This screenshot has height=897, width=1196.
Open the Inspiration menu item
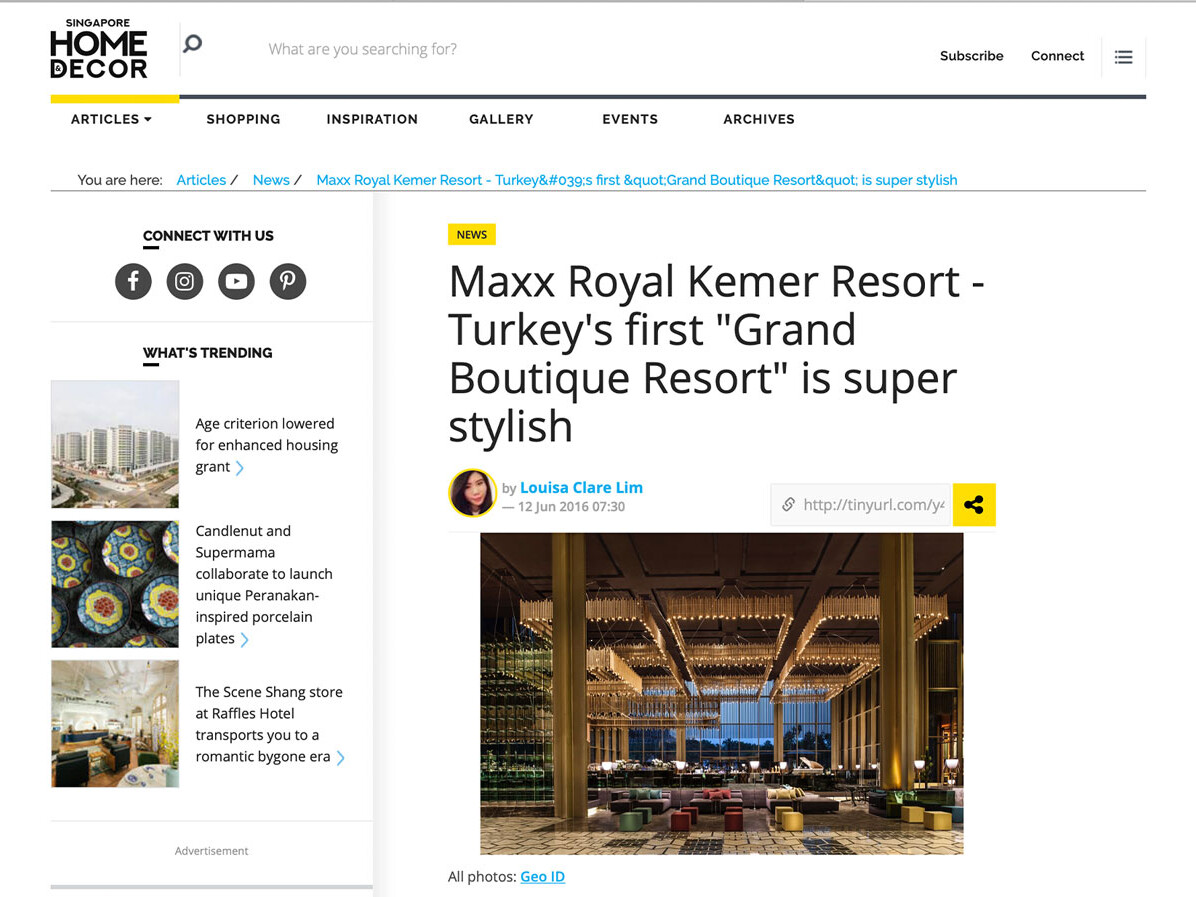click(372, 119)
